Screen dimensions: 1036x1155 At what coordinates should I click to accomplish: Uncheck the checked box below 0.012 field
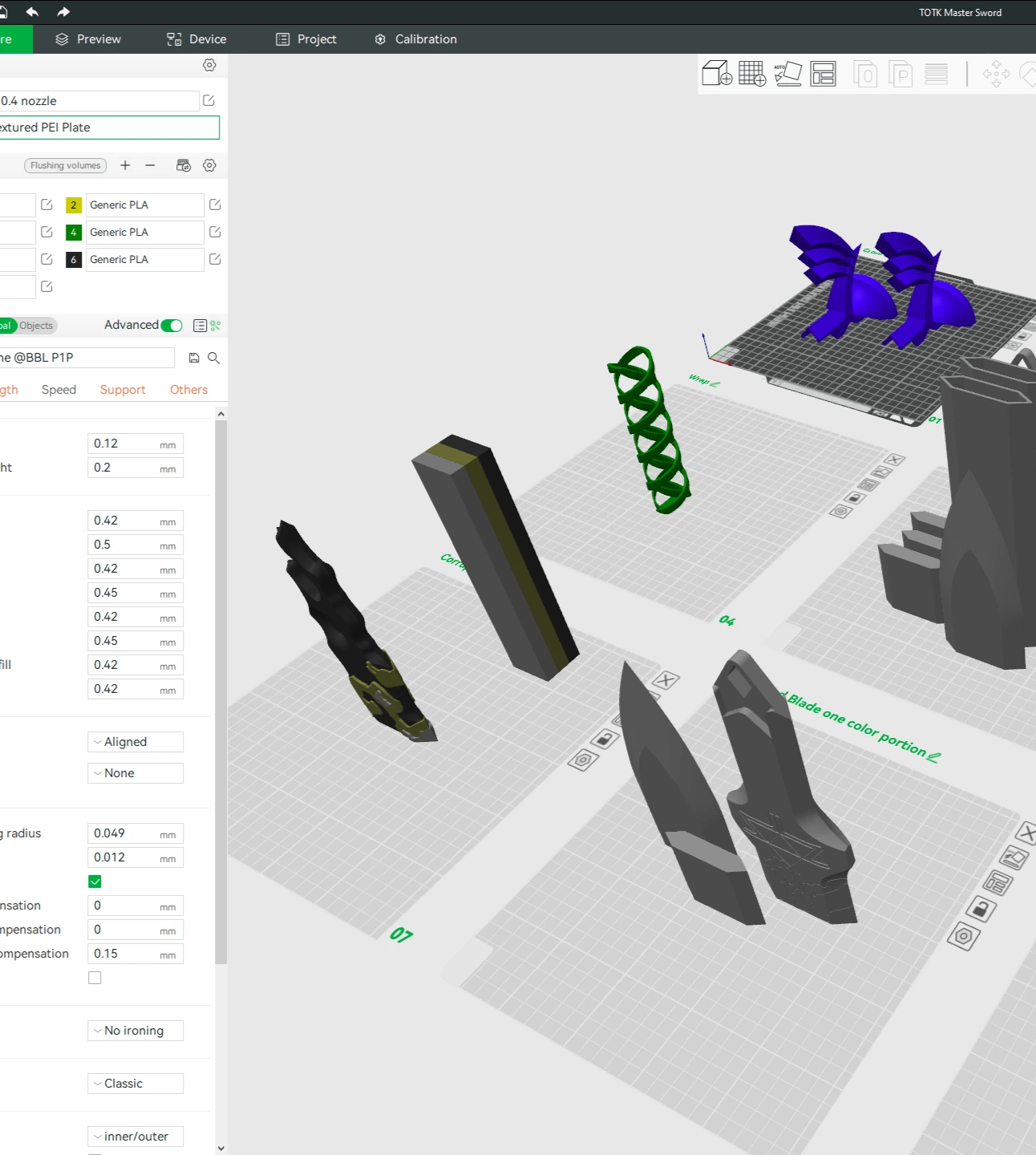(x=95, y=881)
